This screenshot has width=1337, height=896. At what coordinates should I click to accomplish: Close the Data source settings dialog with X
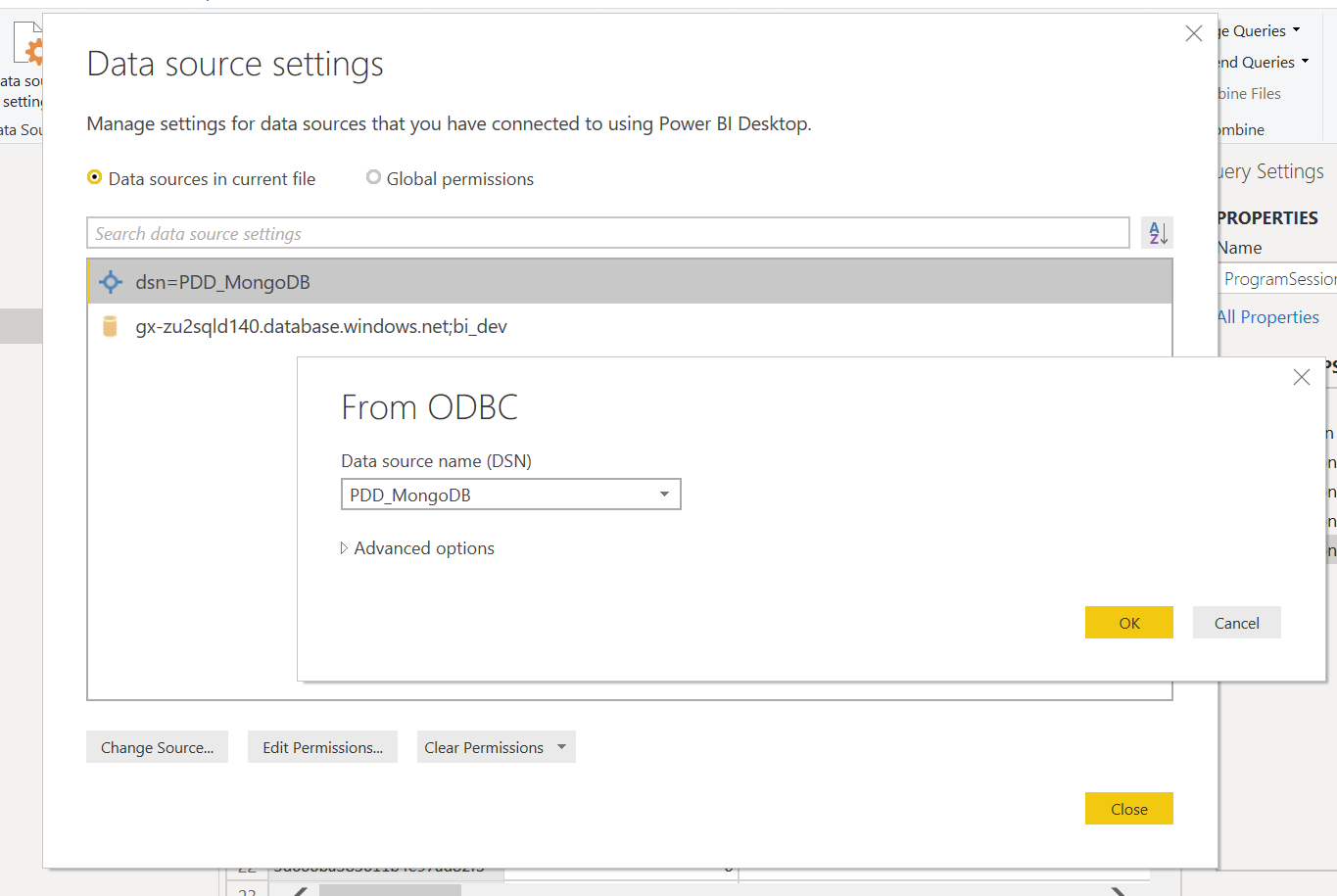coord(1193,33)
